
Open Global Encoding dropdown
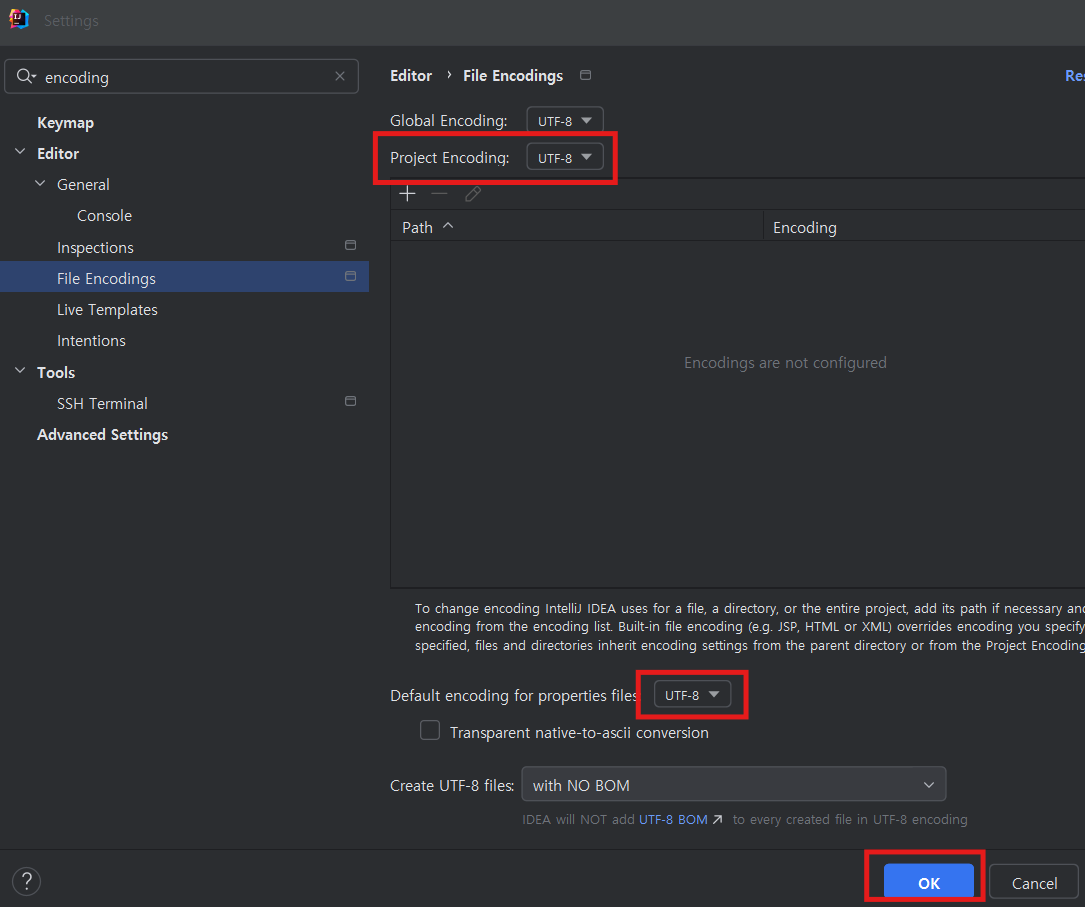[x=565, y=120]
